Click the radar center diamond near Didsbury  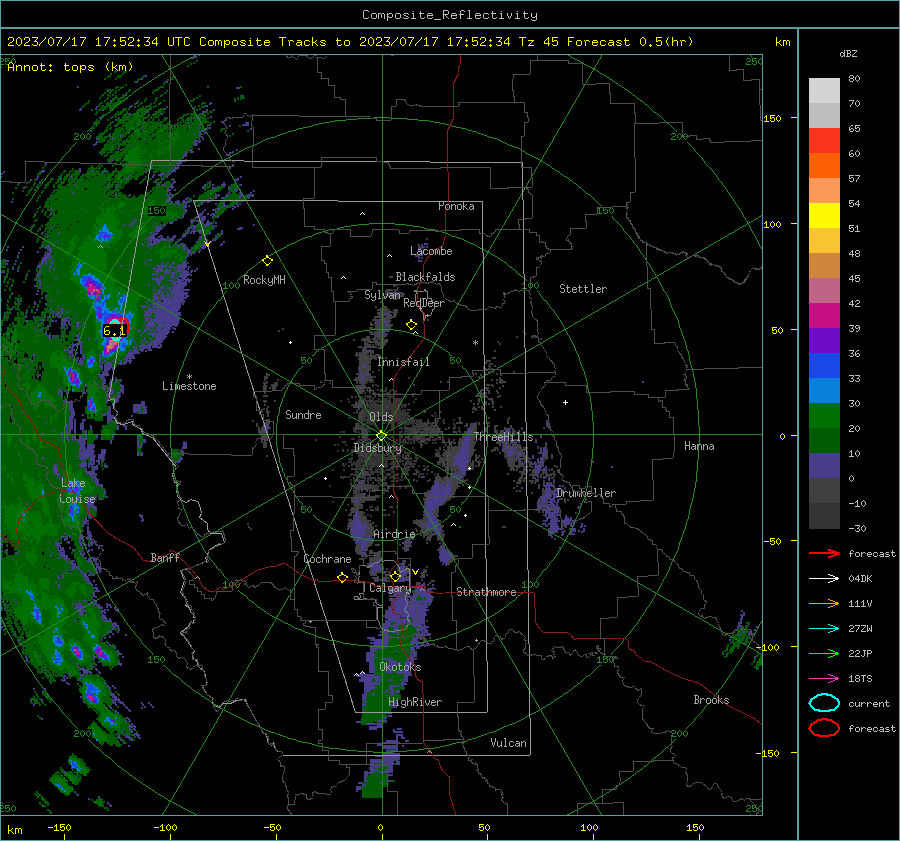point(381,436)
